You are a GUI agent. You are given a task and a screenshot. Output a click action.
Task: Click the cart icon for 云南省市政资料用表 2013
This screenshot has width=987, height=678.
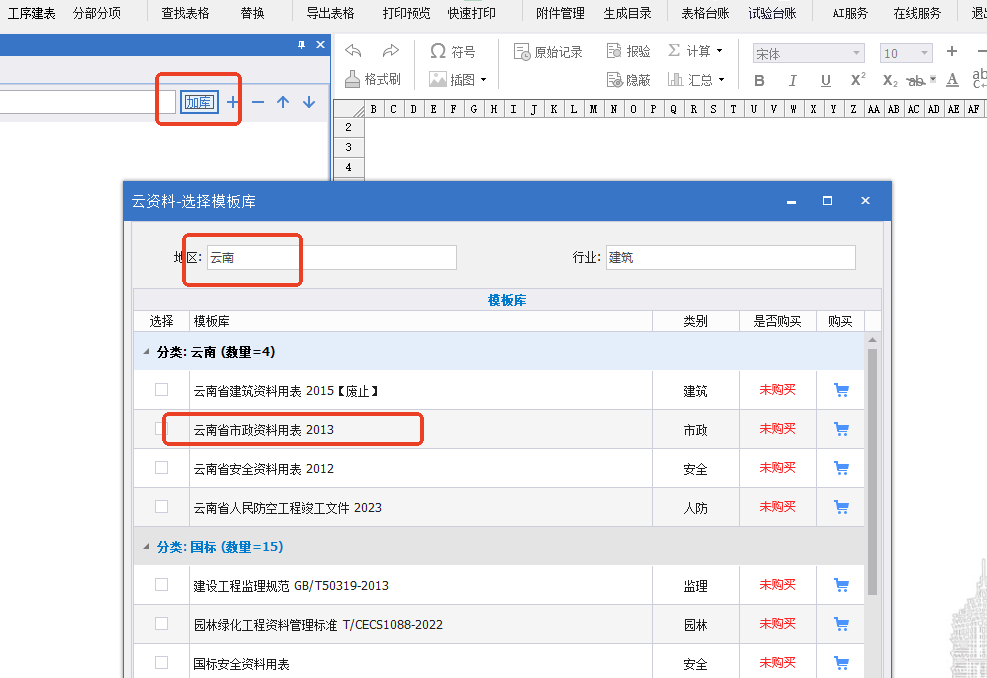pos(841,429)
